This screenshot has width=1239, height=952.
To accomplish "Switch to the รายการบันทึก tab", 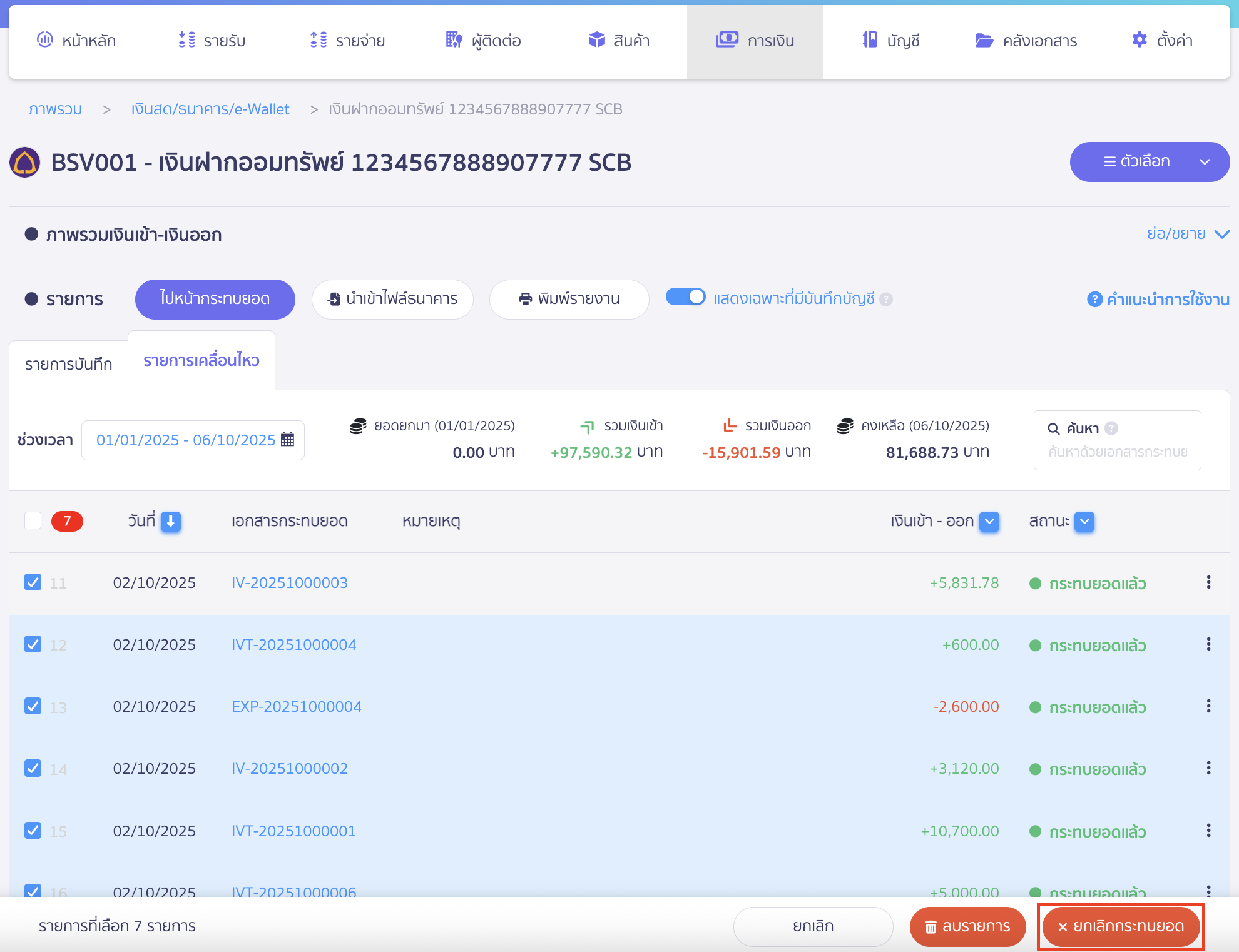I will 69,364.
